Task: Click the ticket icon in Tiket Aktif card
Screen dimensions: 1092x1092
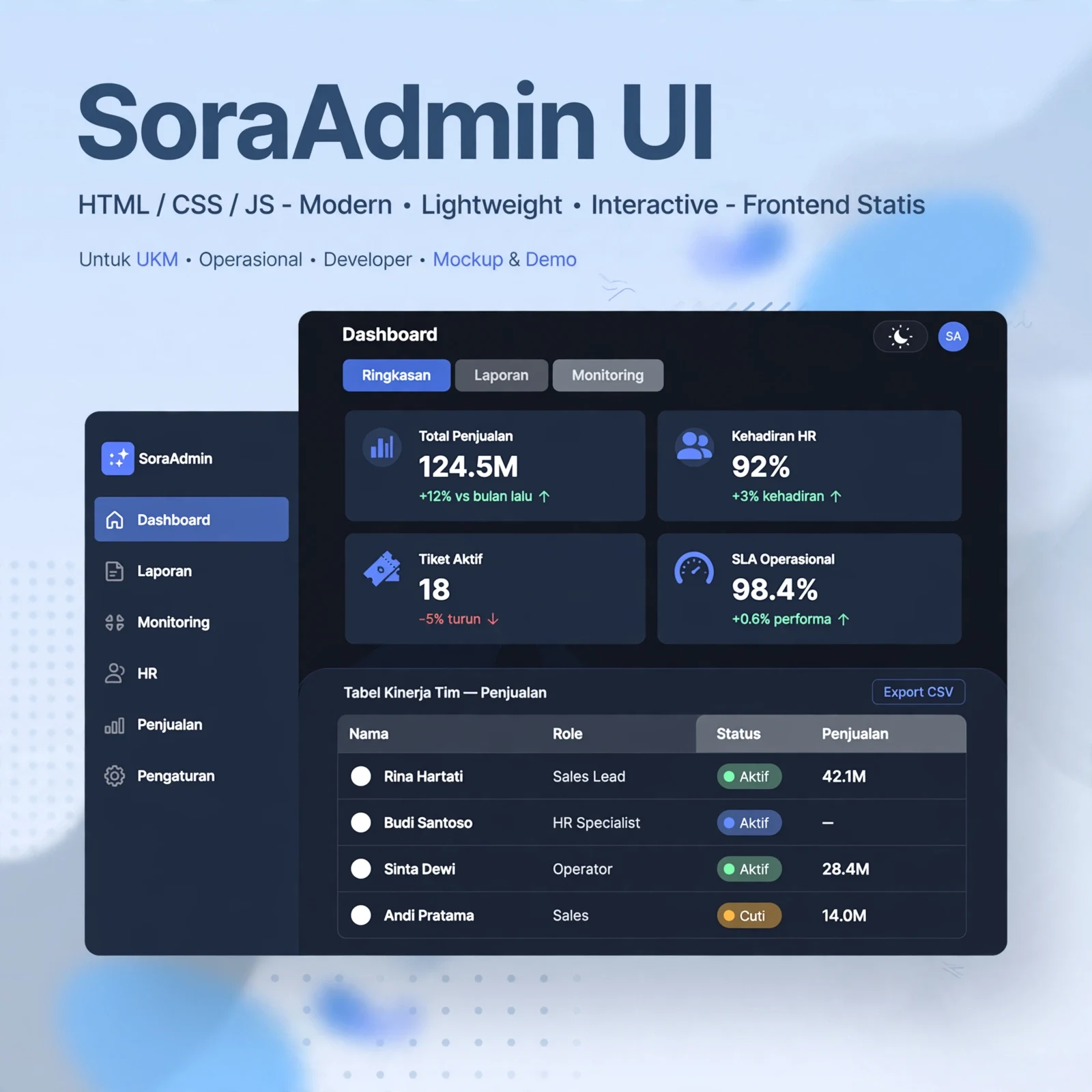Action: pyautogui.click(x=382, y=569)
